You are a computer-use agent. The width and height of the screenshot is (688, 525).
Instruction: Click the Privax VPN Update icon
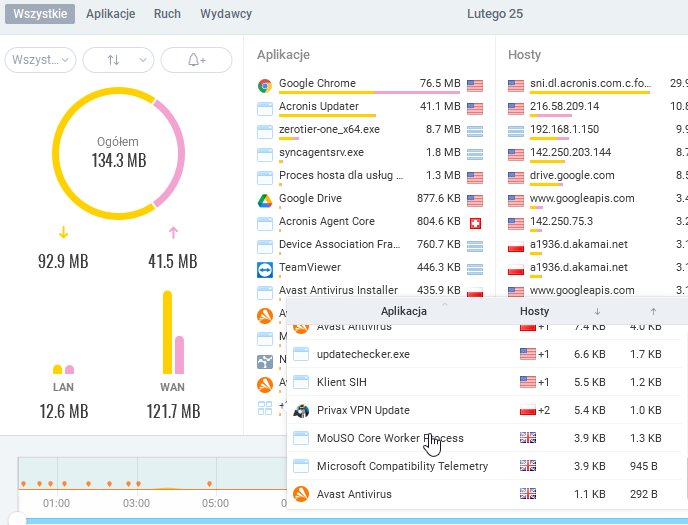point(301,411)
